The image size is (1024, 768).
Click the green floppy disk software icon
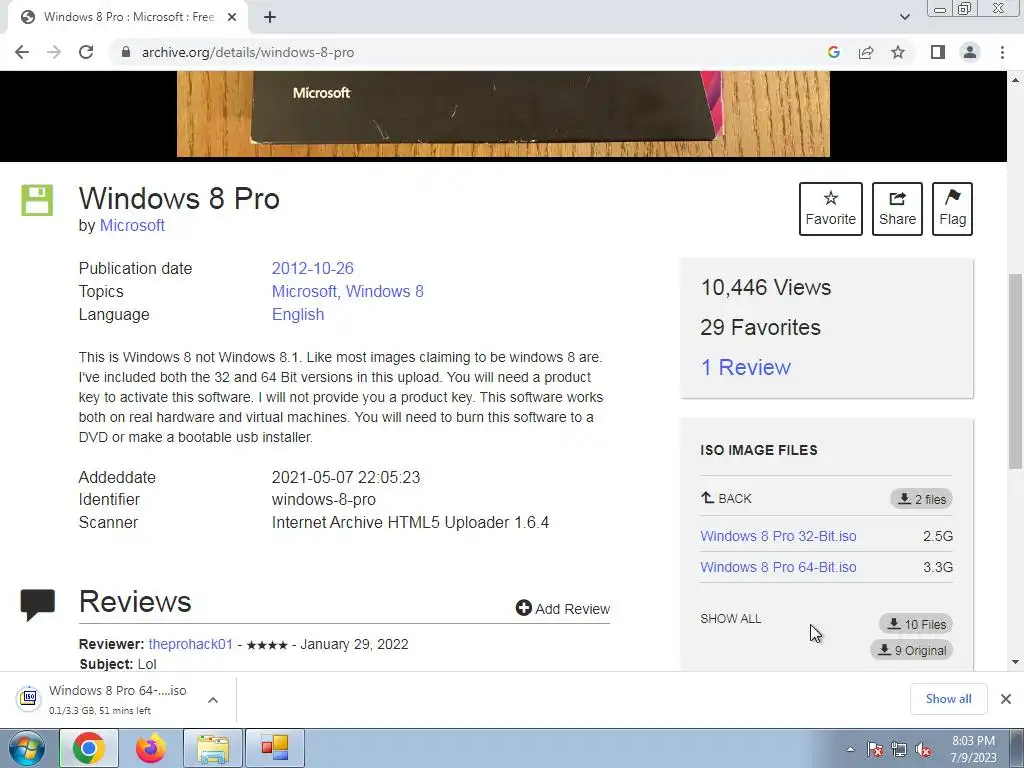point(37,200)
